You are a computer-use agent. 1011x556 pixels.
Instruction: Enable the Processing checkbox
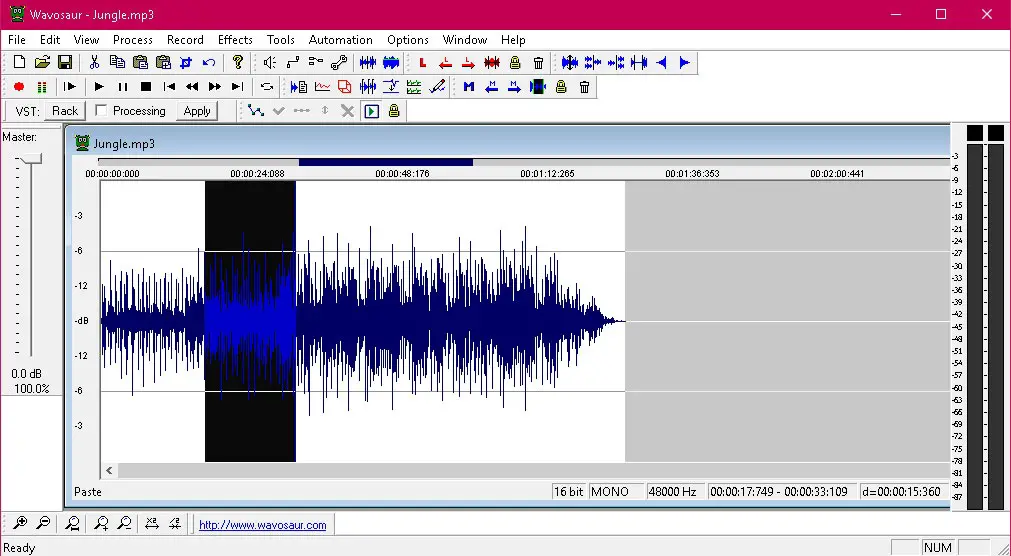101,111
